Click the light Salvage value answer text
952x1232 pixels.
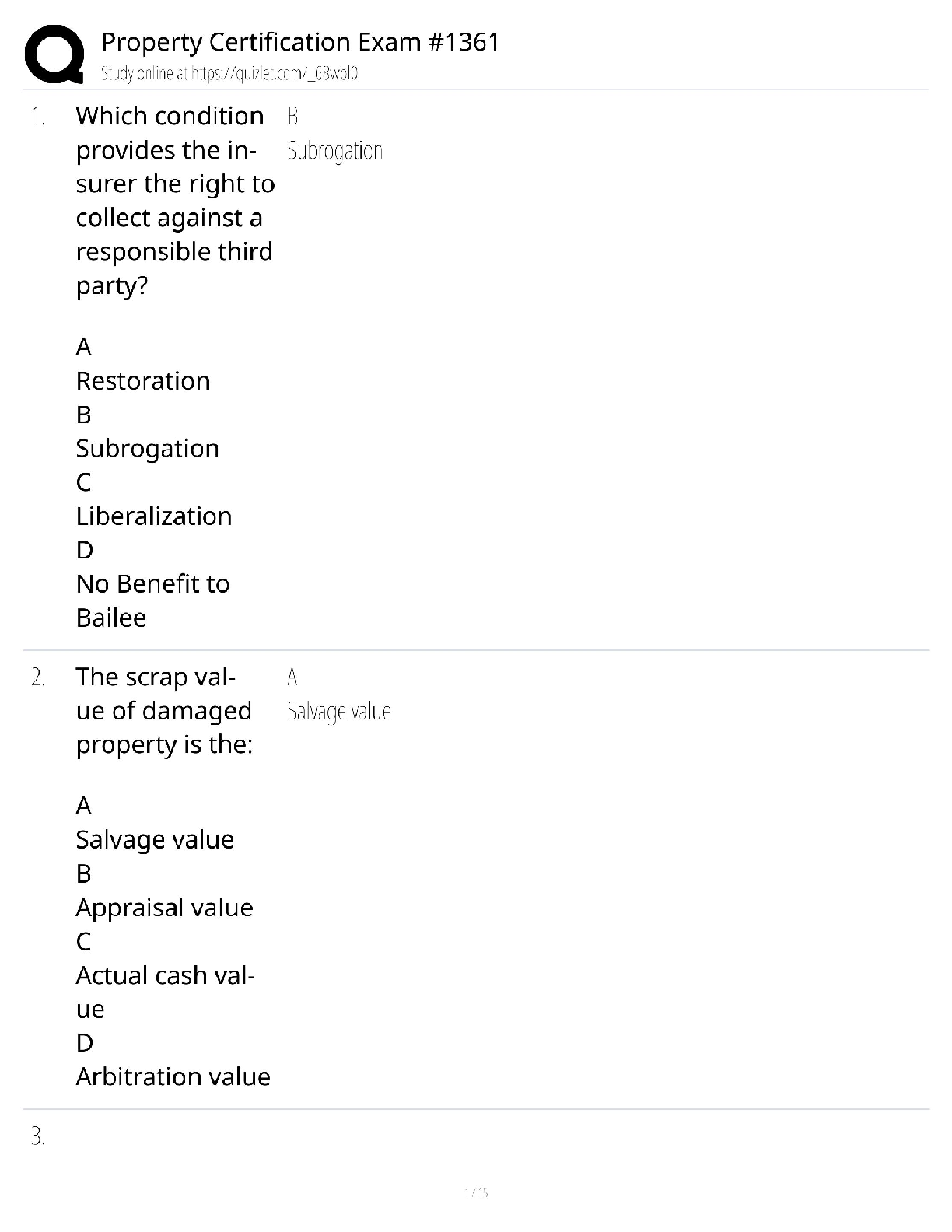click(338, 712)
